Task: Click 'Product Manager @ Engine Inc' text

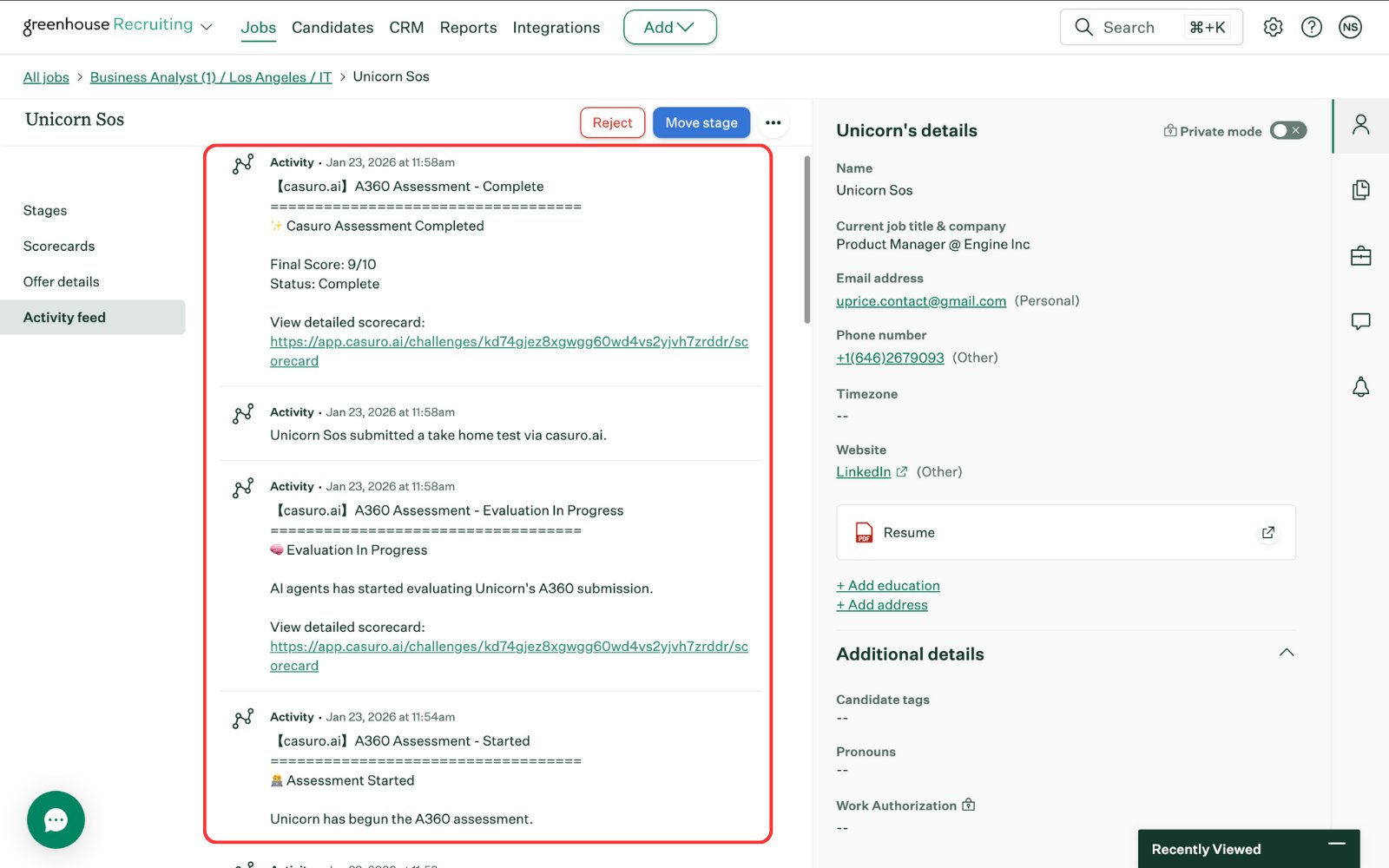Action: (x=933, y=244)
